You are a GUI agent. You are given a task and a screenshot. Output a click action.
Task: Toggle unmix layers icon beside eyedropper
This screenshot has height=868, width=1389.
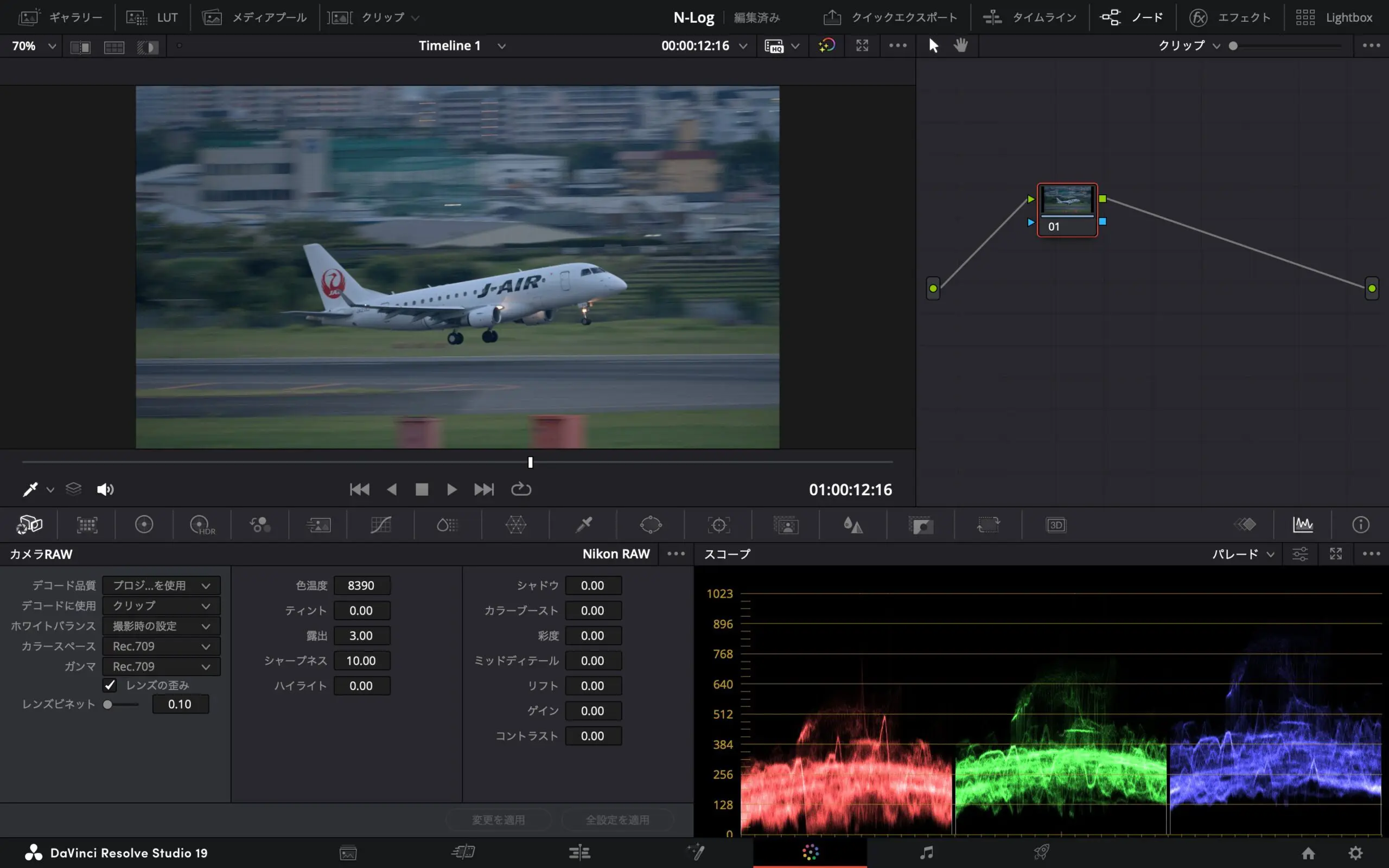click(x=73, y=489)
